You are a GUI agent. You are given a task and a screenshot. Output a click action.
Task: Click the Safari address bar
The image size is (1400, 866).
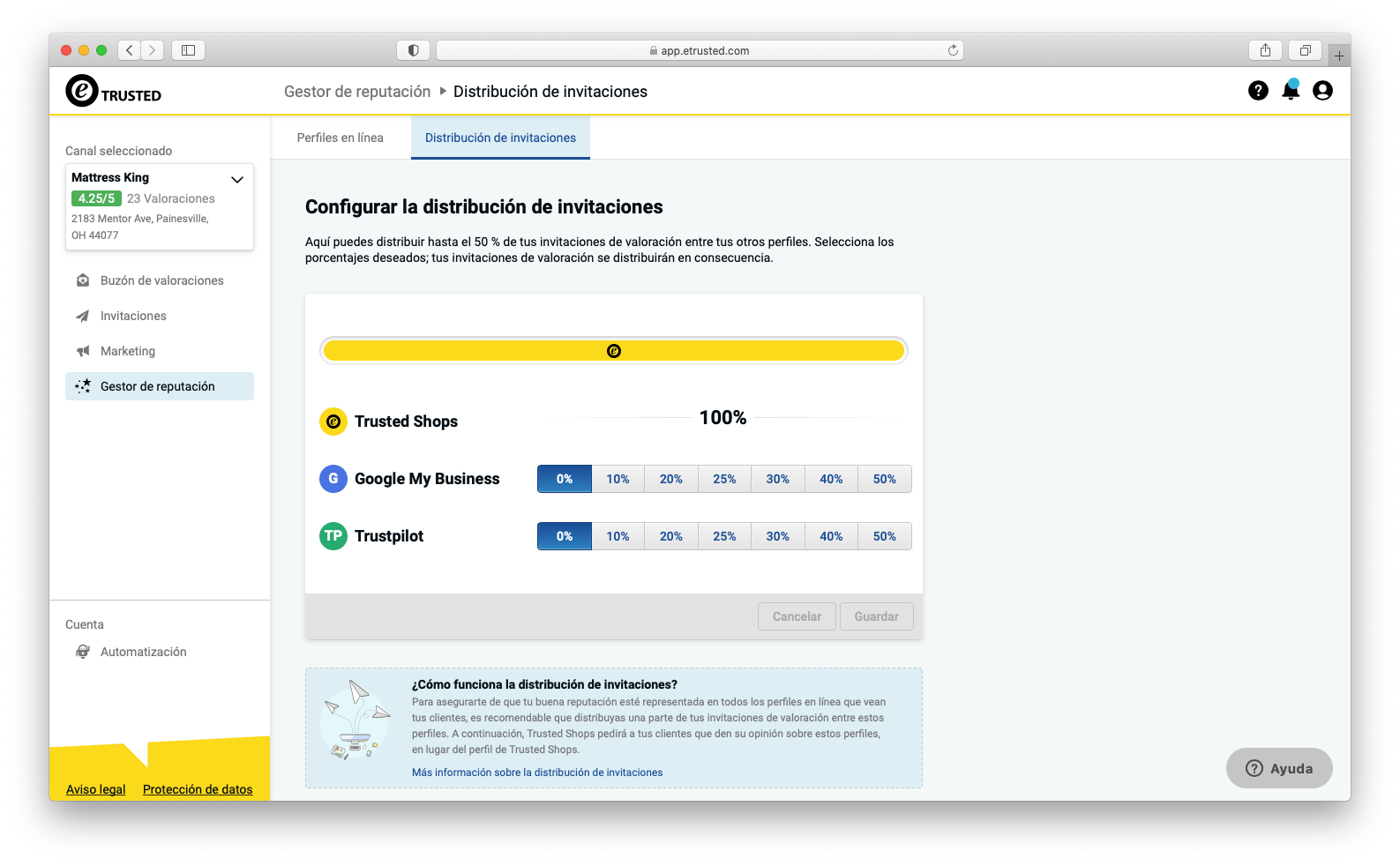[x=700, y=50]
